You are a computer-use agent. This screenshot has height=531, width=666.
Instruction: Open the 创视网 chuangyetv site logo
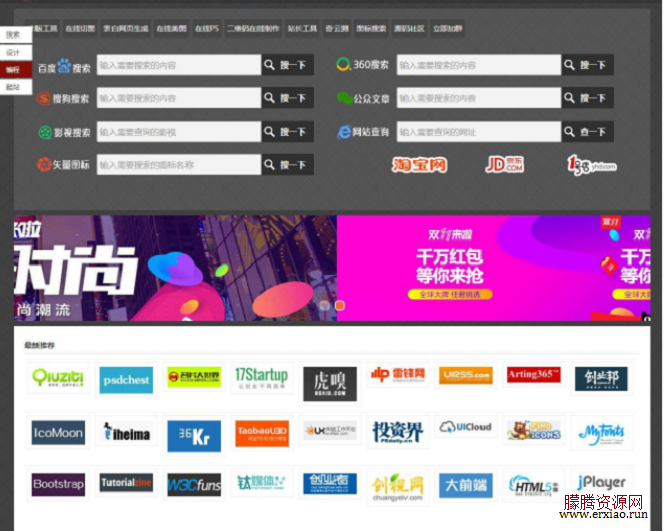coord(398,487)
